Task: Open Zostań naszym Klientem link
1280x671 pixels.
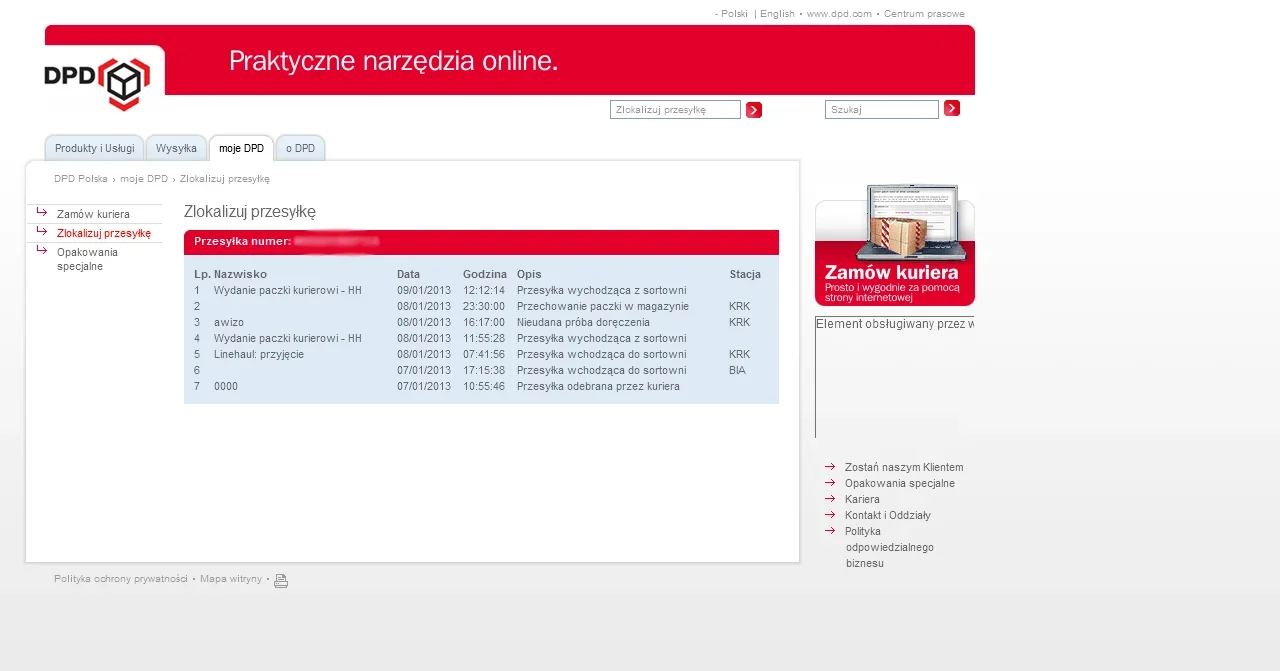Action: pyautogui.click(x=904, y=467)
